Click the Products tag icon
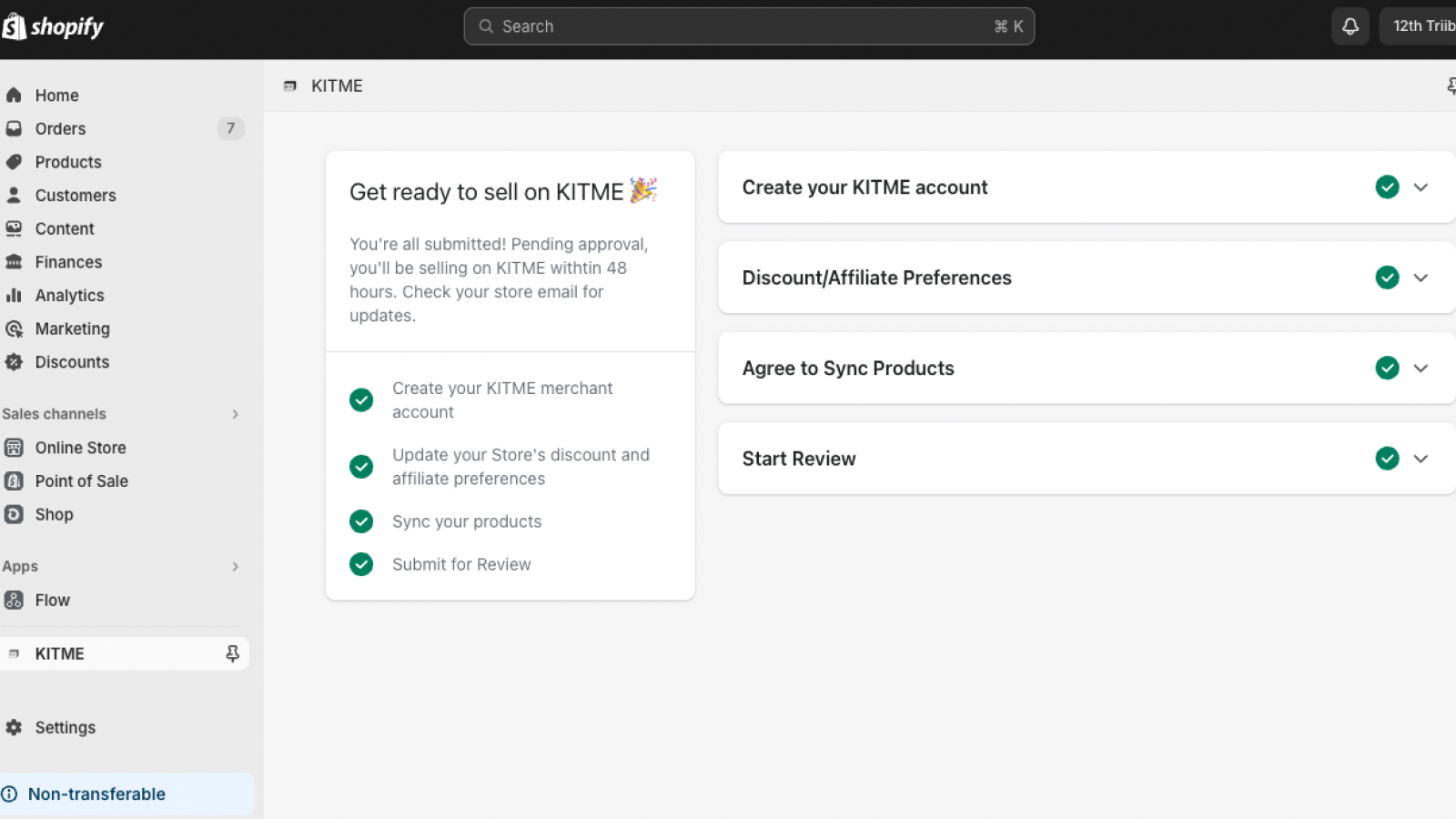The width and height of the screenshot is (1456, 819). click(14, 162)
